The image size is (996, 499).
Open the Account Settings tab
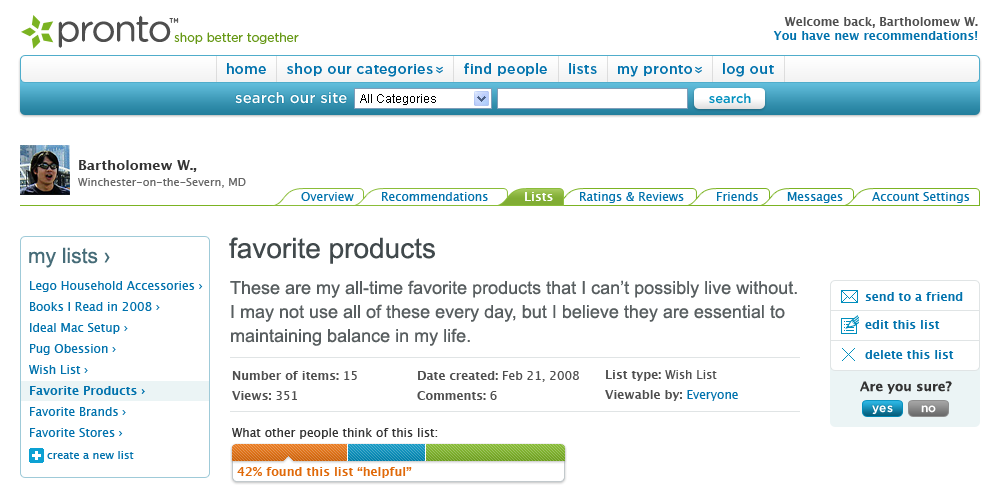[920, 197]
